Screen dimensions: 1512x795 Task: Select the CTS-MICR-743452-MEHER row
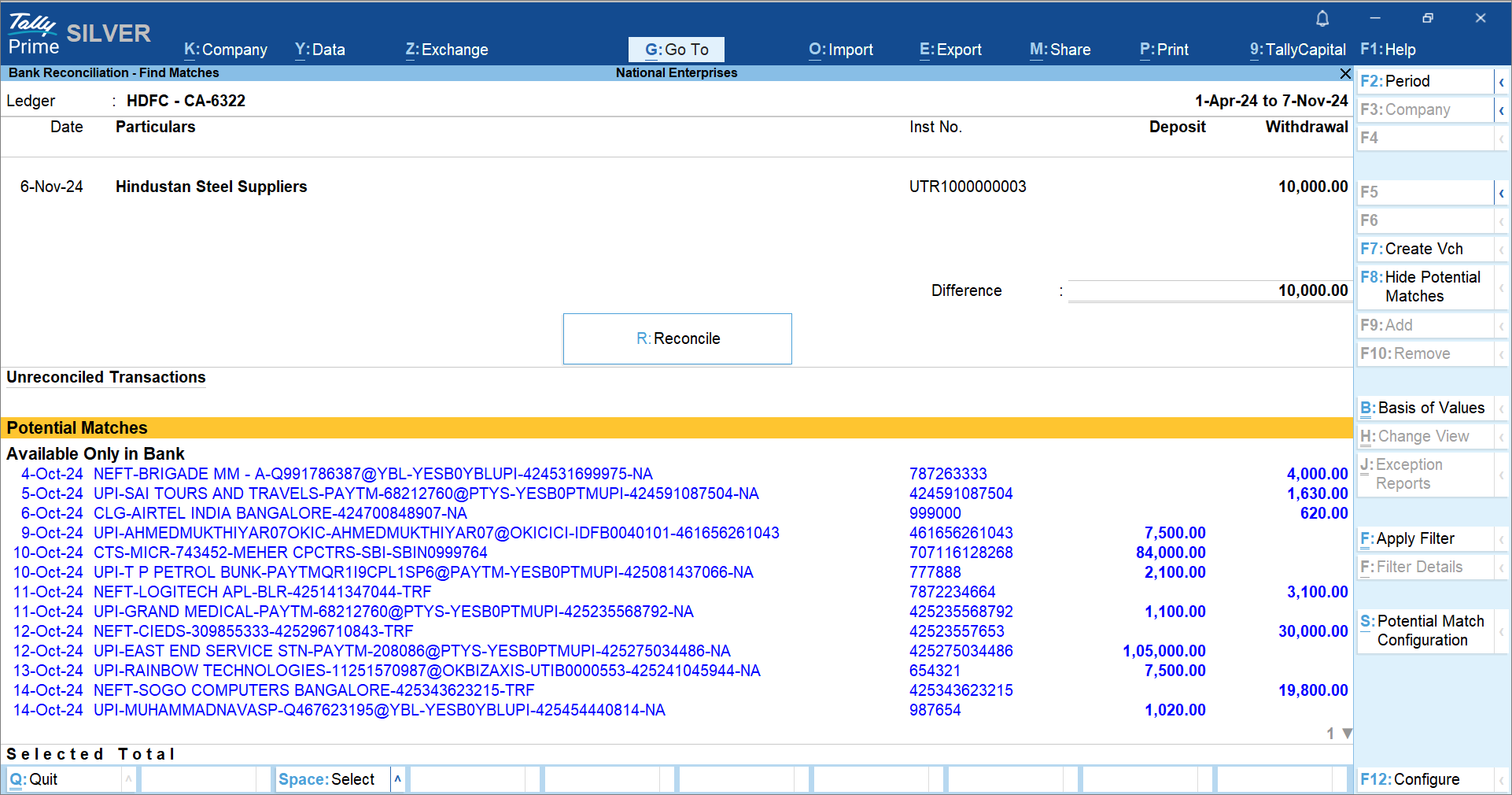click(677, 553)
